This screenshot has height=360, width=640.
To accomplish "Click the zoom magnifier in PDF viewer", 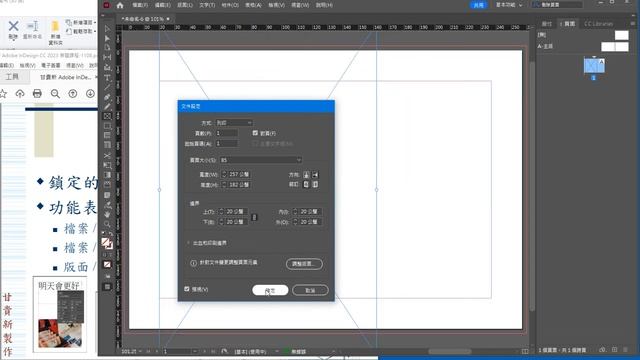I will pos(55,93).
